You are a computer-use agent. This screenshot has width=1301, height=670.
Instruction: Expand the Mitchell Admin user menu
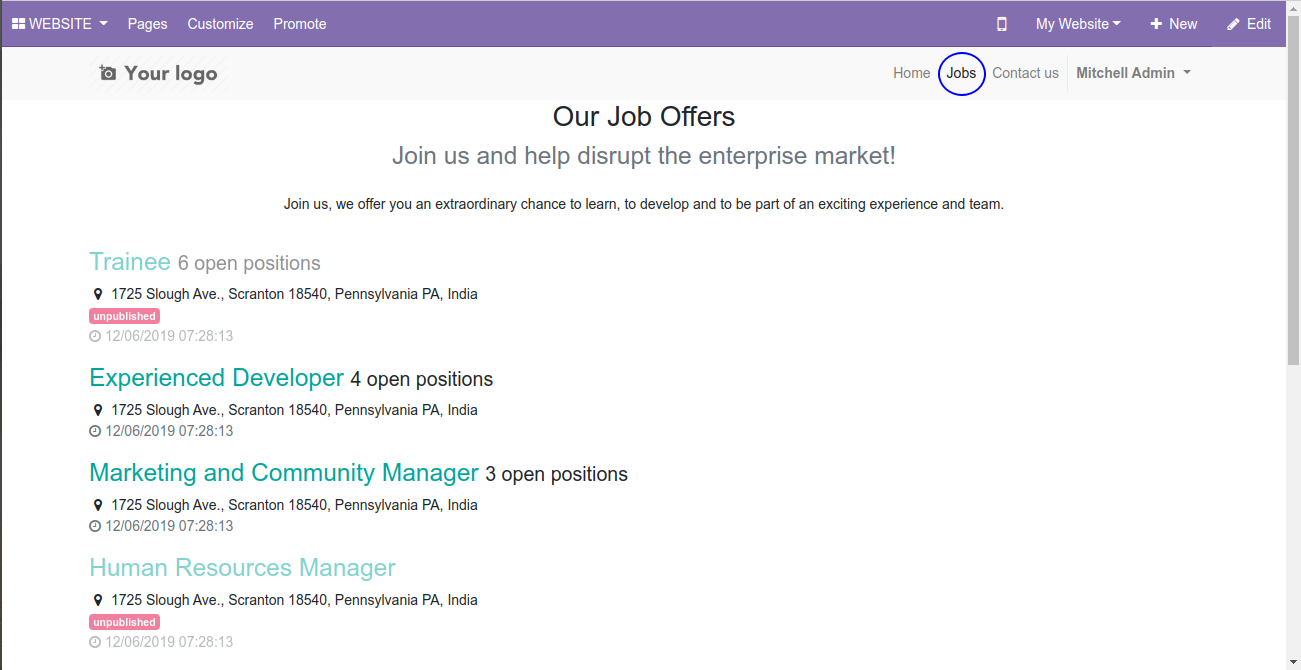(1133, 73)
